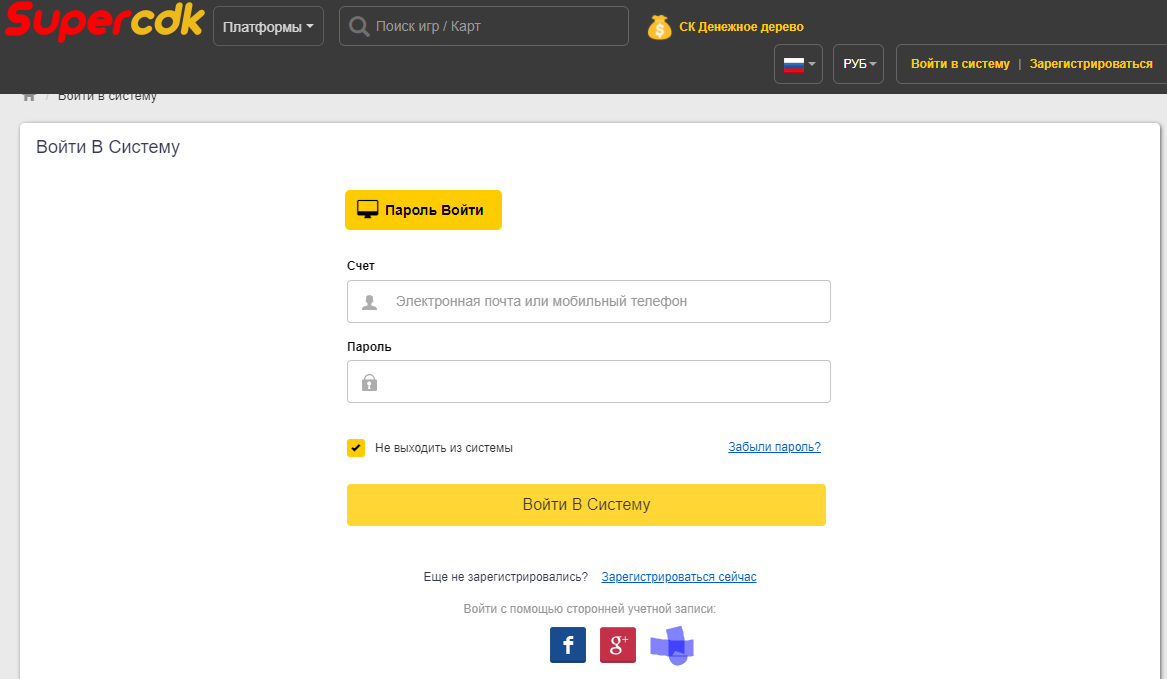Open 'СК Денежное дерево' menu item
Screen dimensions: 1167x679
tap(741, 27)
